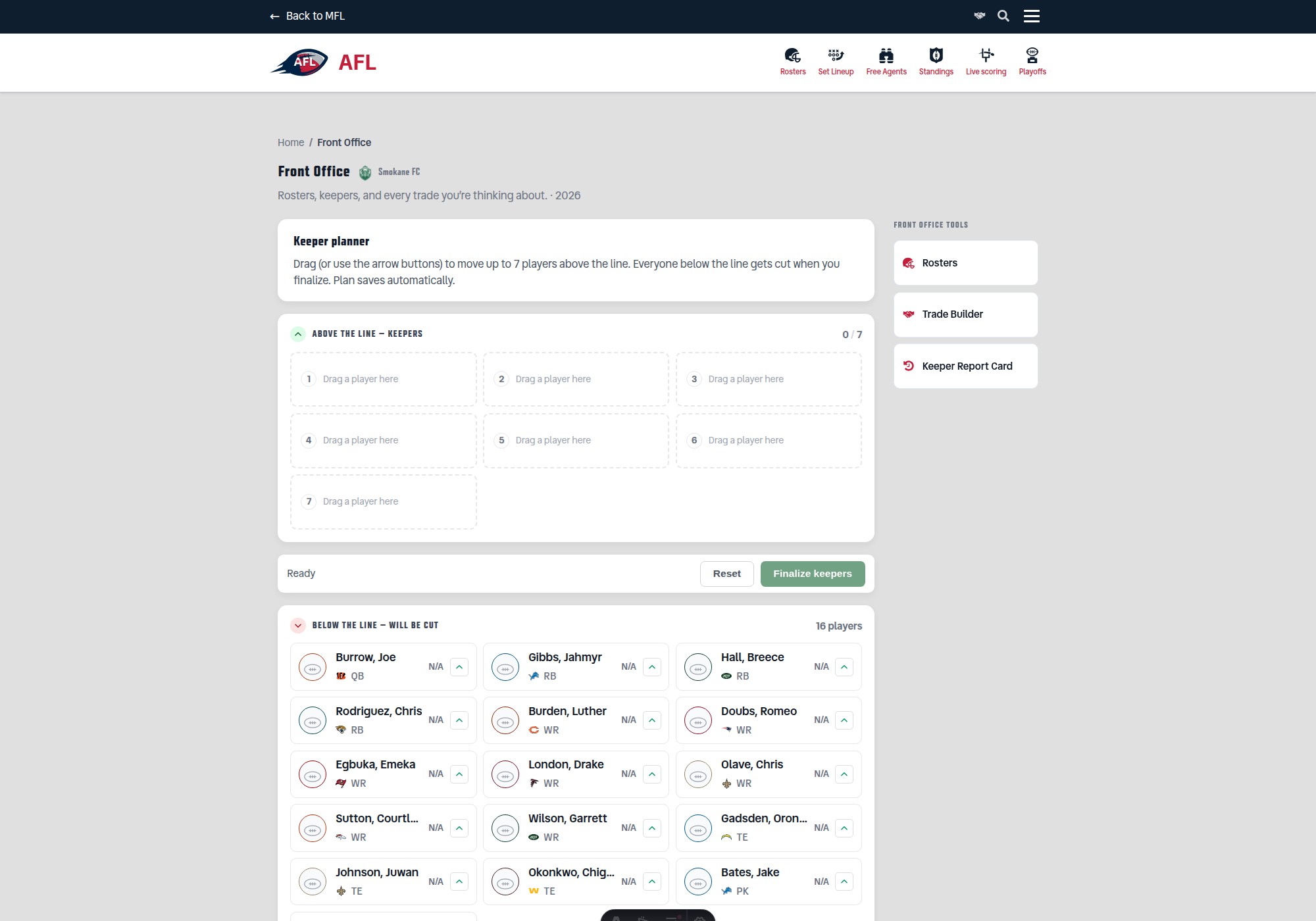The image size is (1316, 921).
Task: Move Rodriguez, Chris above the line
Action: coord(459,720)
